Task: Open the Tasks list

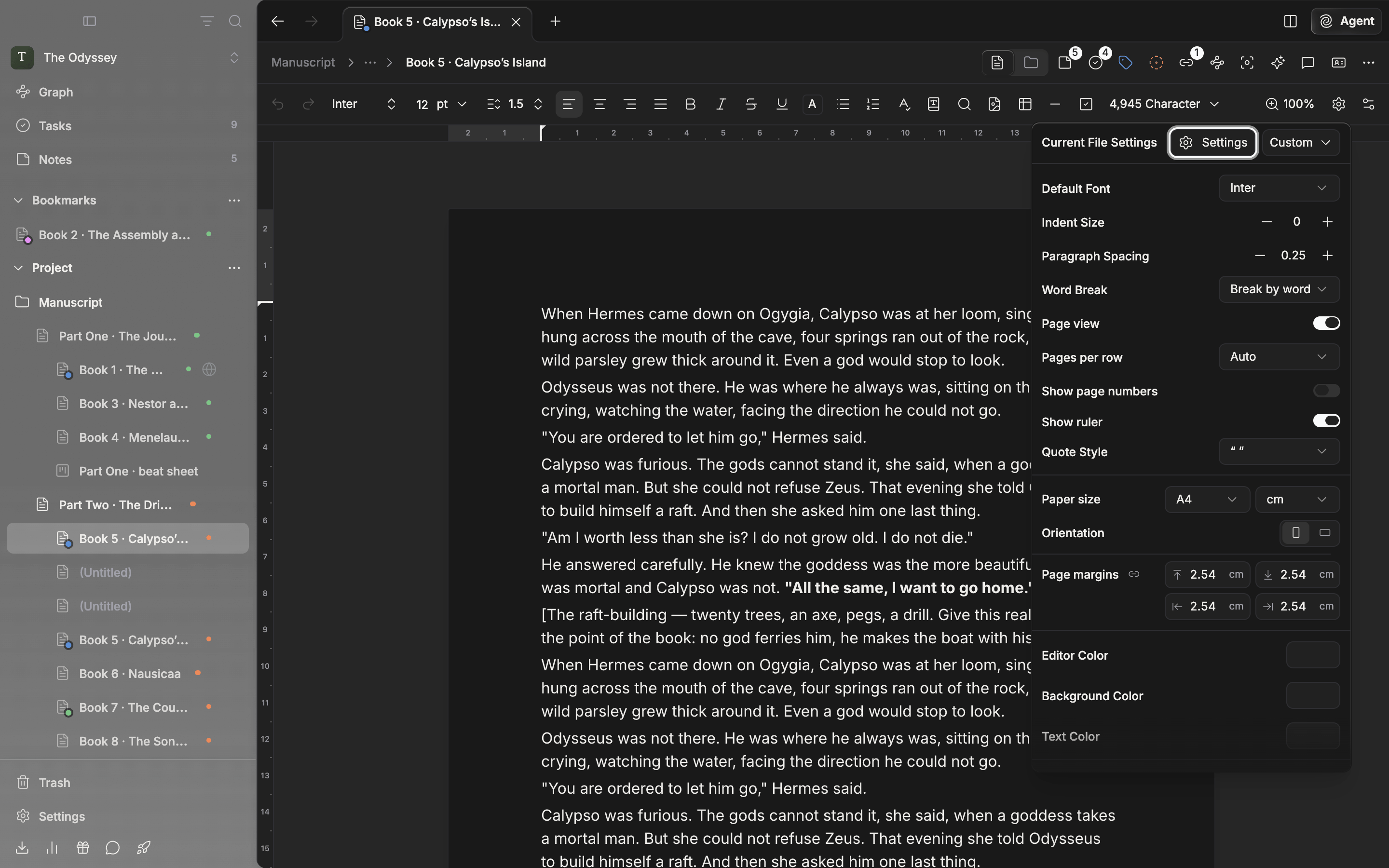Action: 128,126
